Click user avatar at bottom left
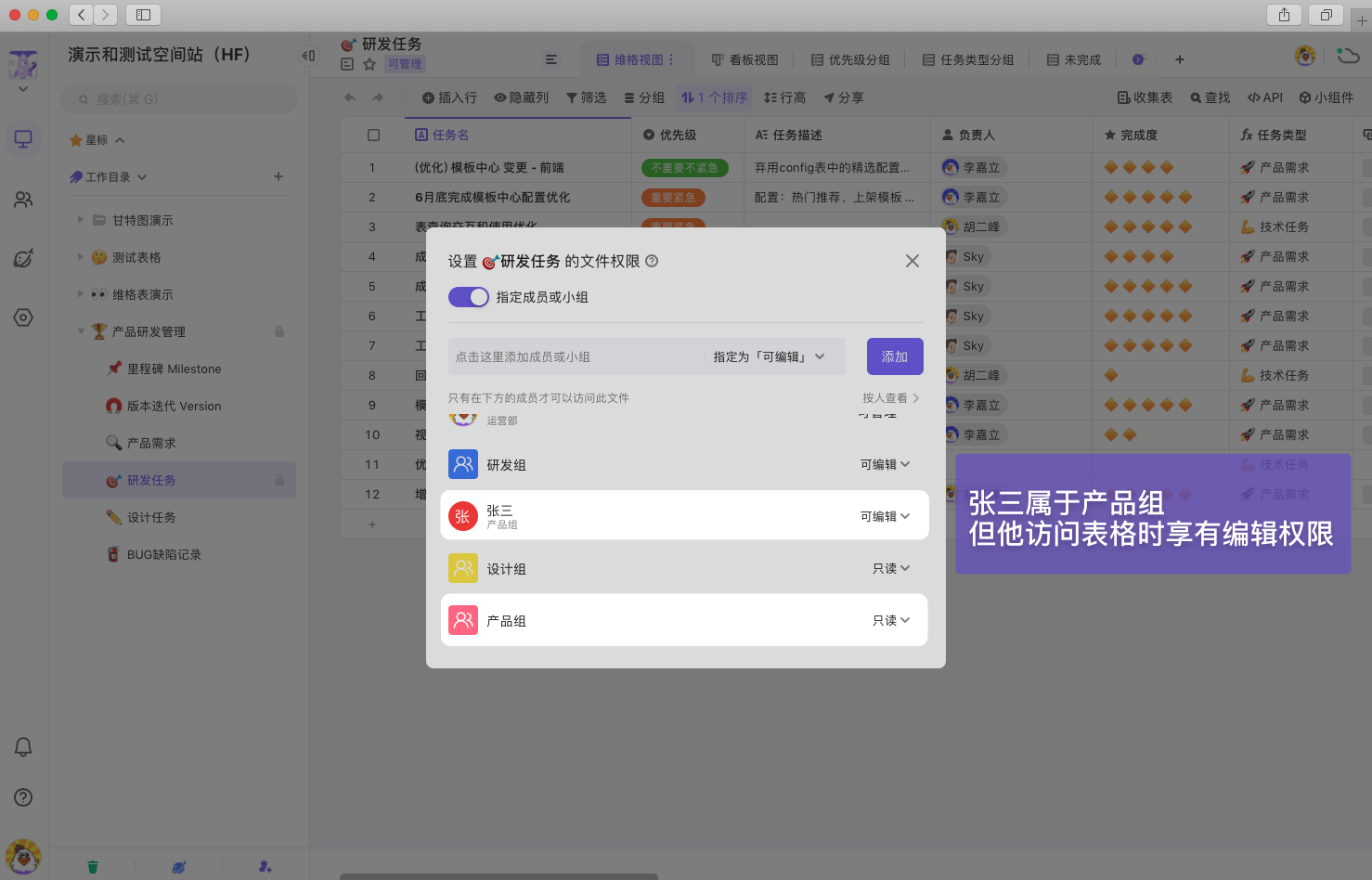This screenshot has height=880, width=1372. pyautogui.click(x=23, y=857)
